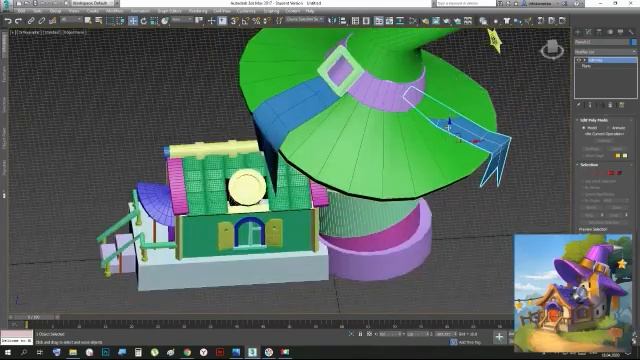Toggle the eye icon on Edit Poly modifier

pos(579,60)
